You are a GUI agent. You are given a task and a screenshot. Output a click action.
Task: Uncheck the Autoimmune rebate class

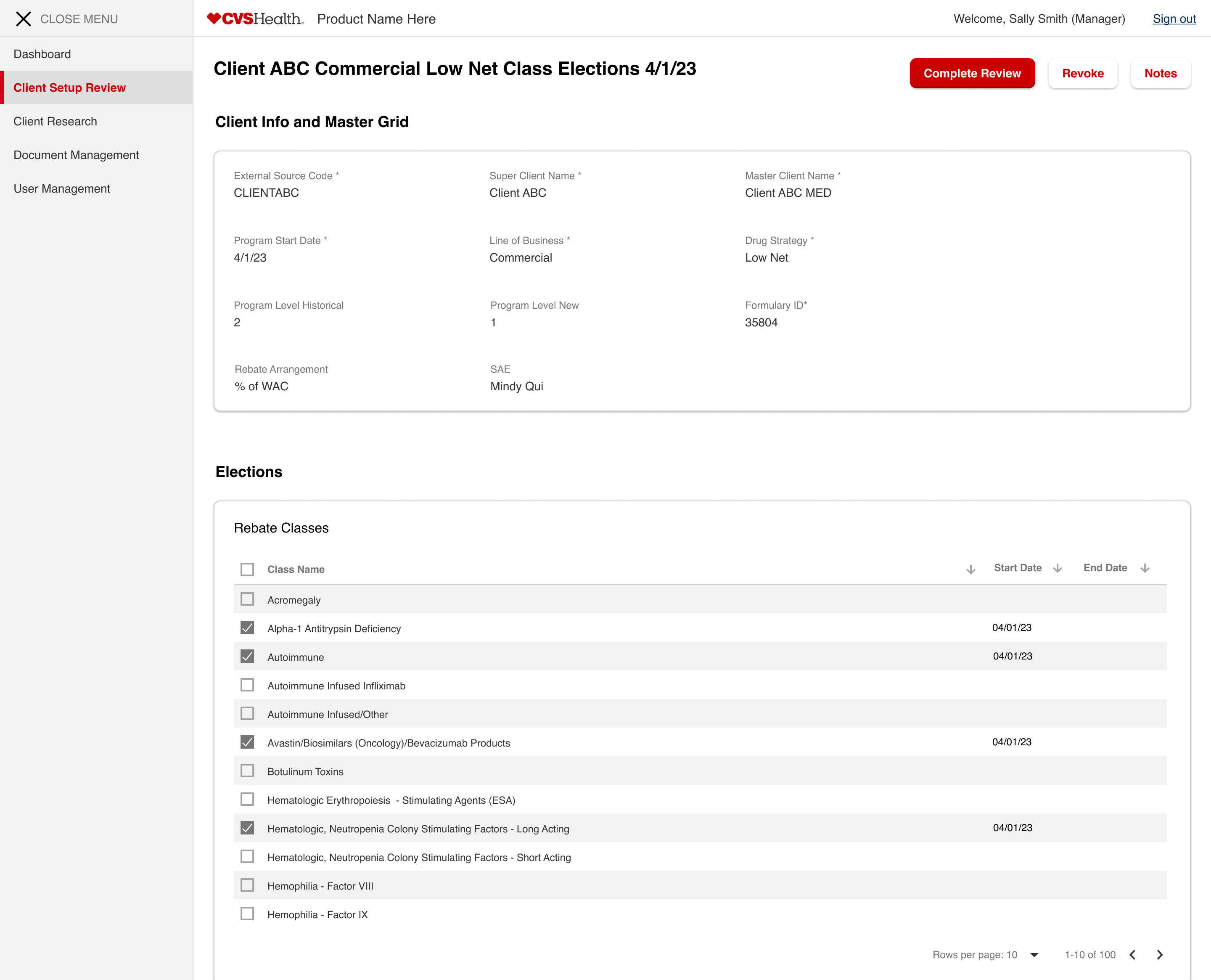pos(247,656)
